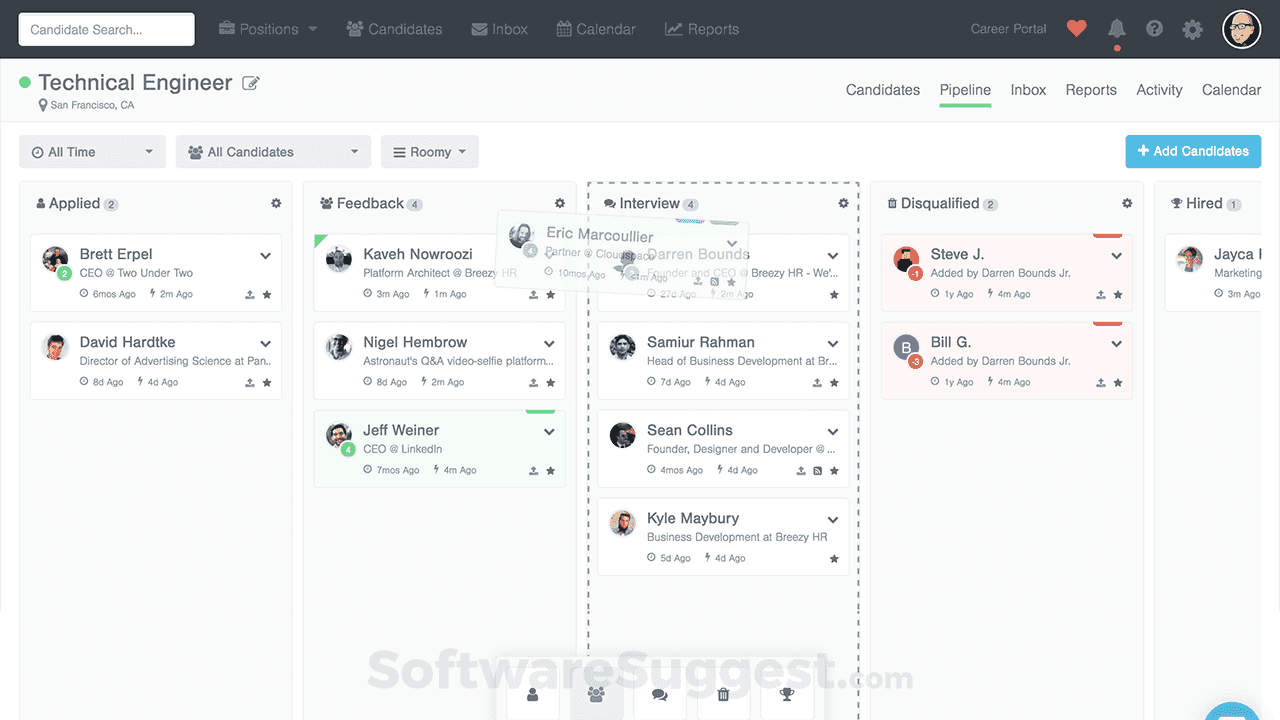Switch to the position's Candidates tab

883,90
